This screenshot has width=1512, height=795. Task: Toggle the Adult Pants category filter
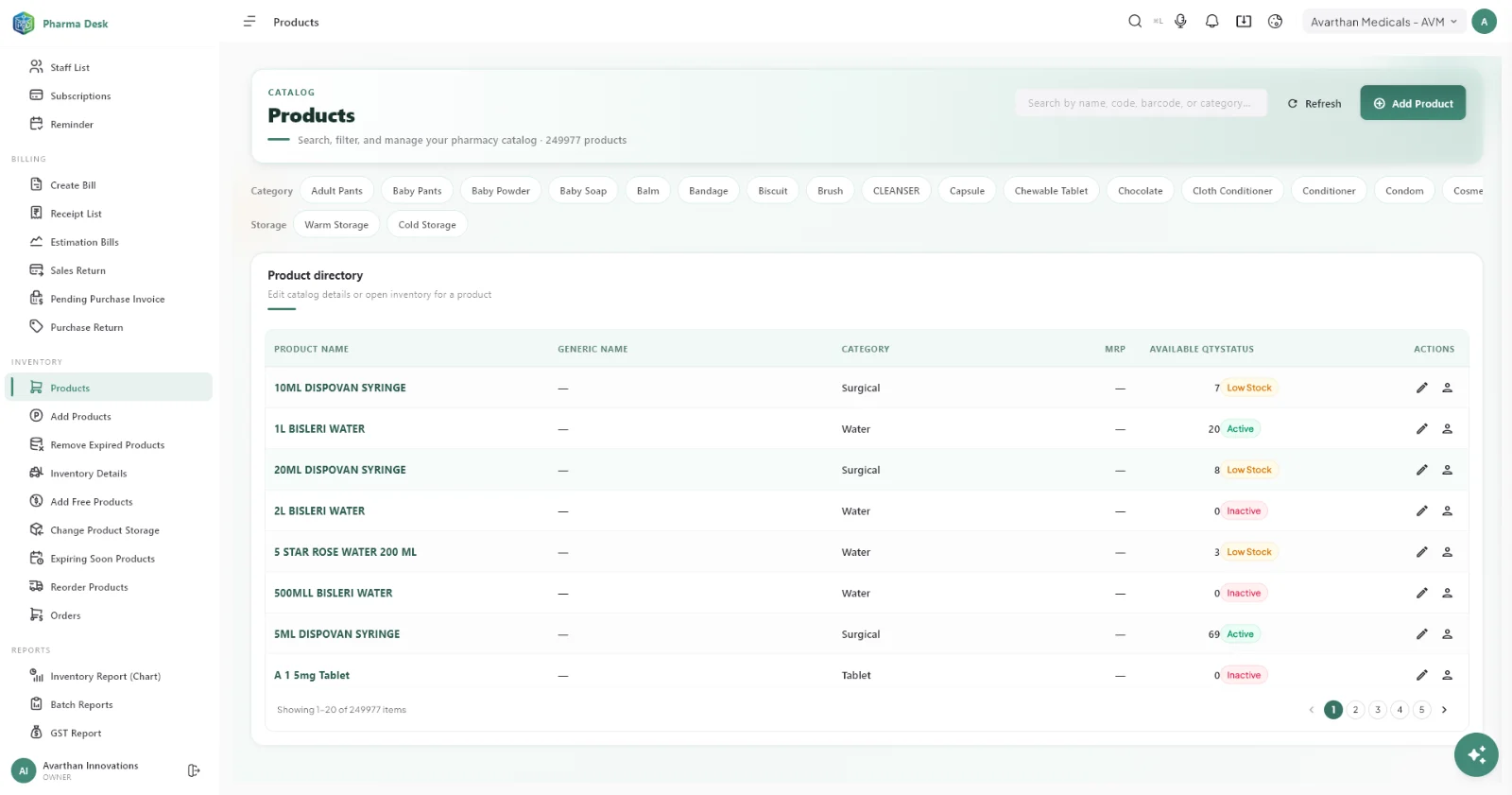[x=337, y=191]
